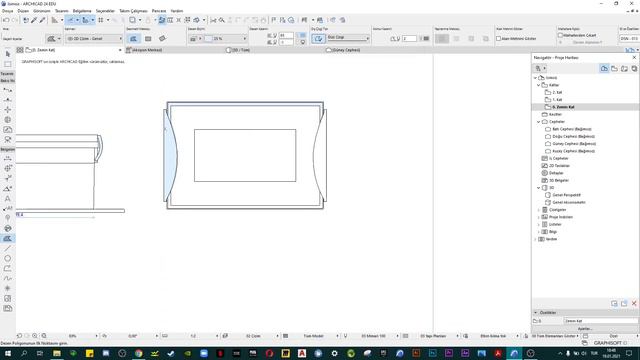Viewport: 640px width, 360px height.
Task: Open the Tasarım menu
Action: coord(62,11)
